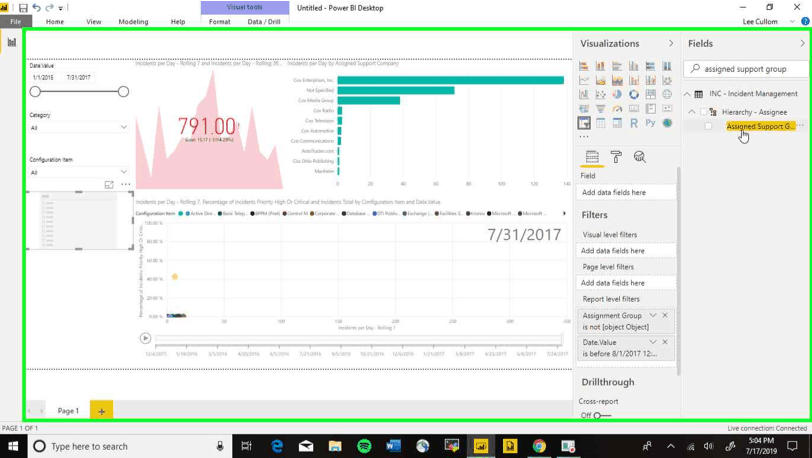
Task: Select the Stacked bar chart visualization
Action: pyautogui.click(x=584, y=66)
